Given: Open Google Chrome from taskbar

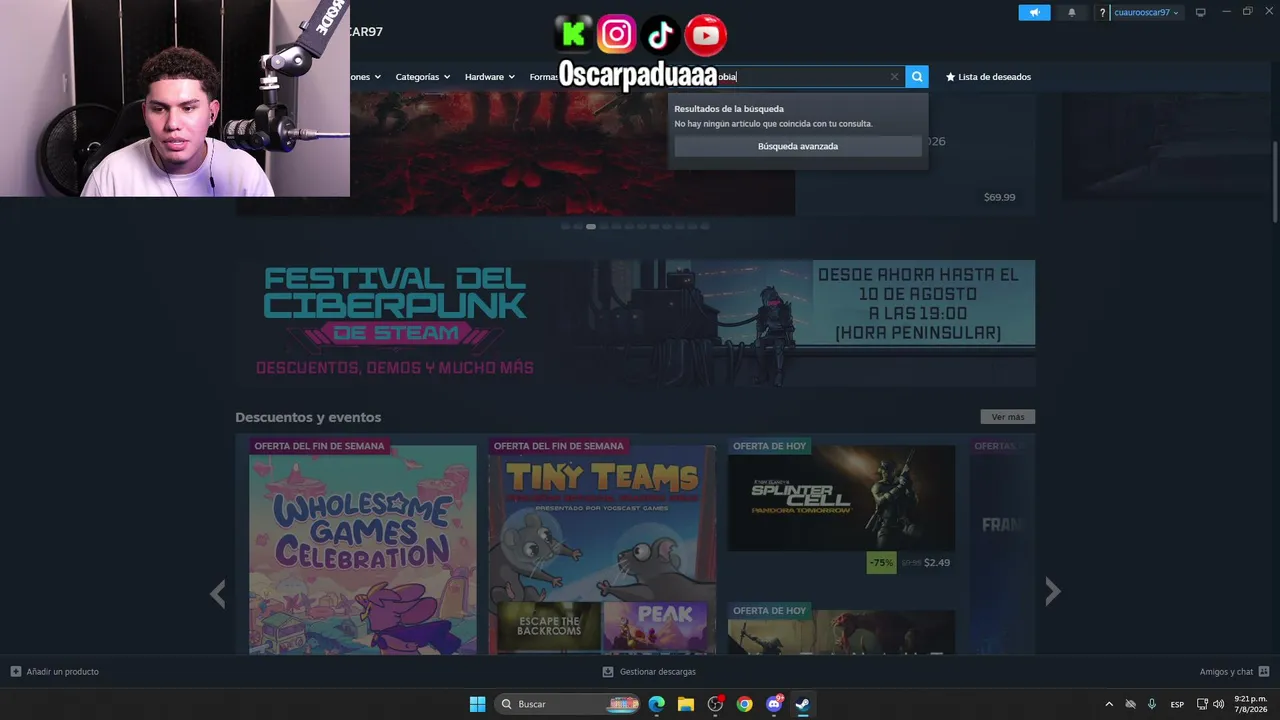Looking at the screenshot, I should pyautogui.click(x=744, y=704).
